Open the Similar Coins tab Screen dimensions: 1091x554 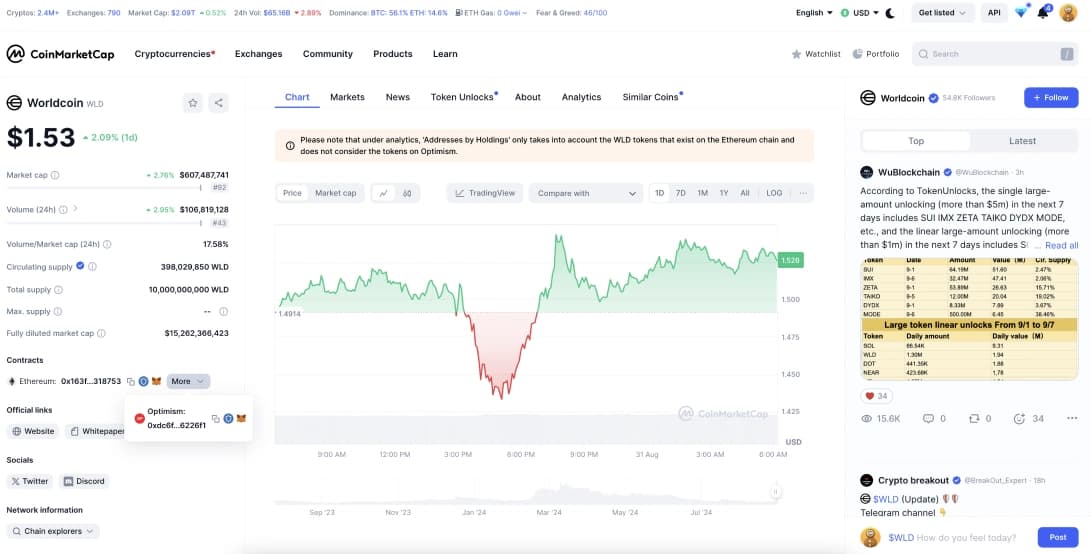[652, 97]
